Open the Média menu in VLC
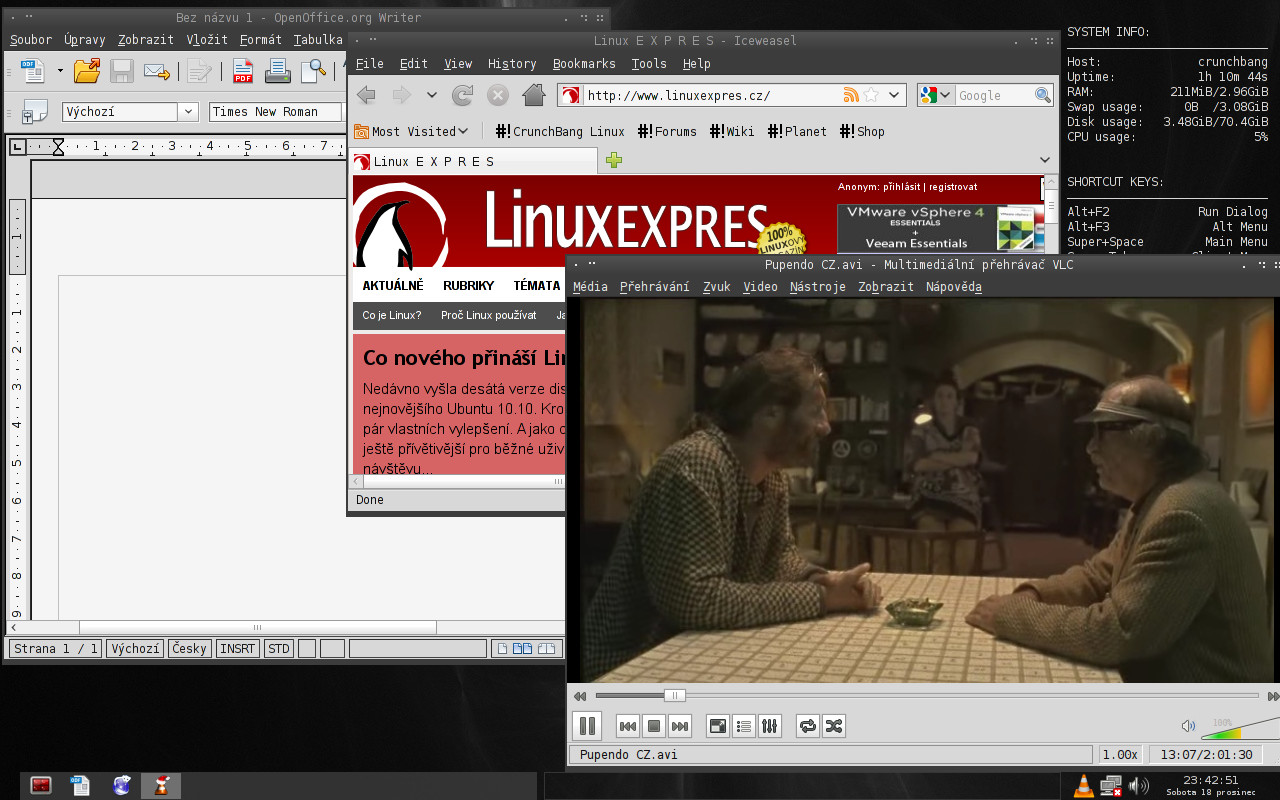1280x800 pixels. coord(590,286)
